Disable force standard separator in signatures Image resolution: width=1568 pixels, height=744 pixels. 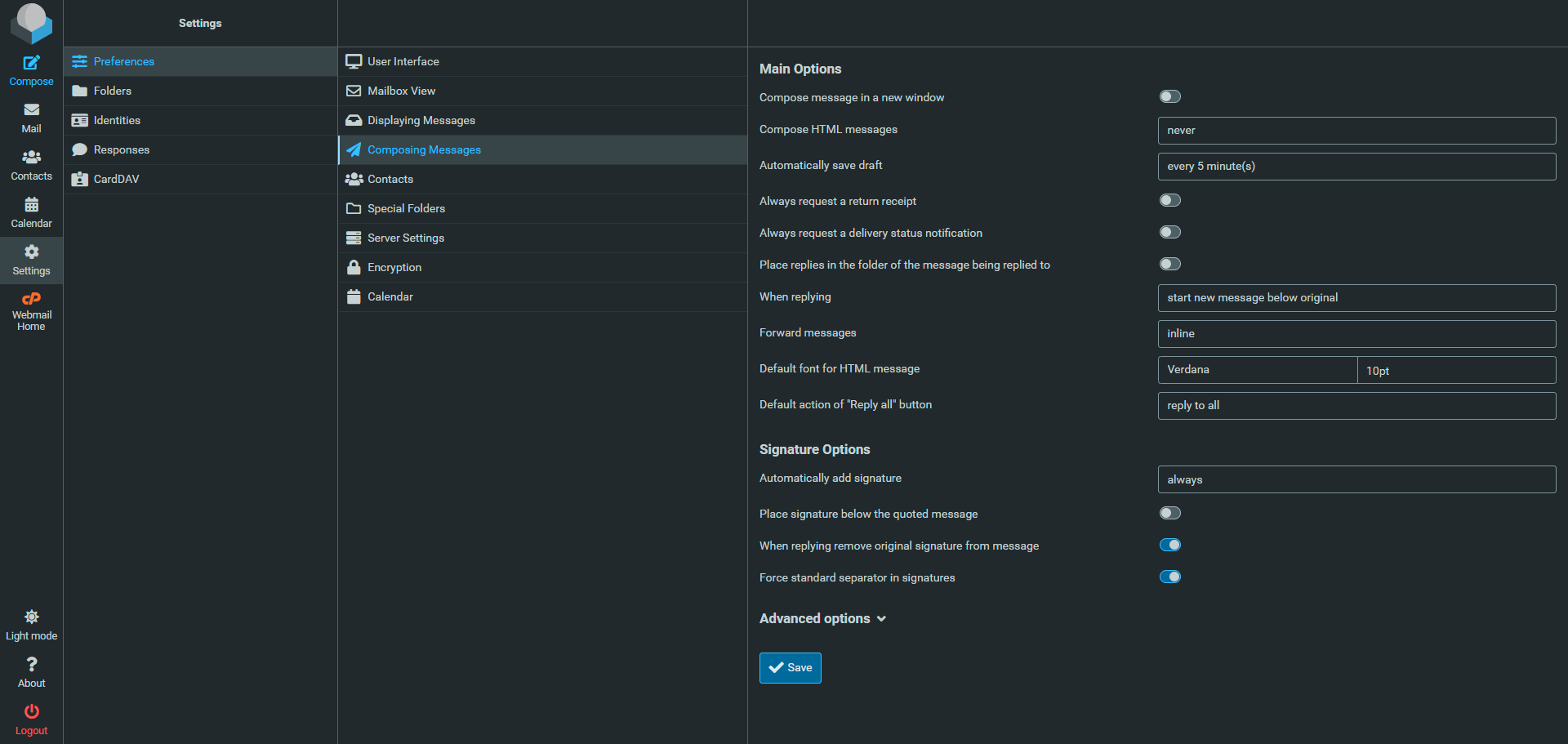click(1169, 577)
